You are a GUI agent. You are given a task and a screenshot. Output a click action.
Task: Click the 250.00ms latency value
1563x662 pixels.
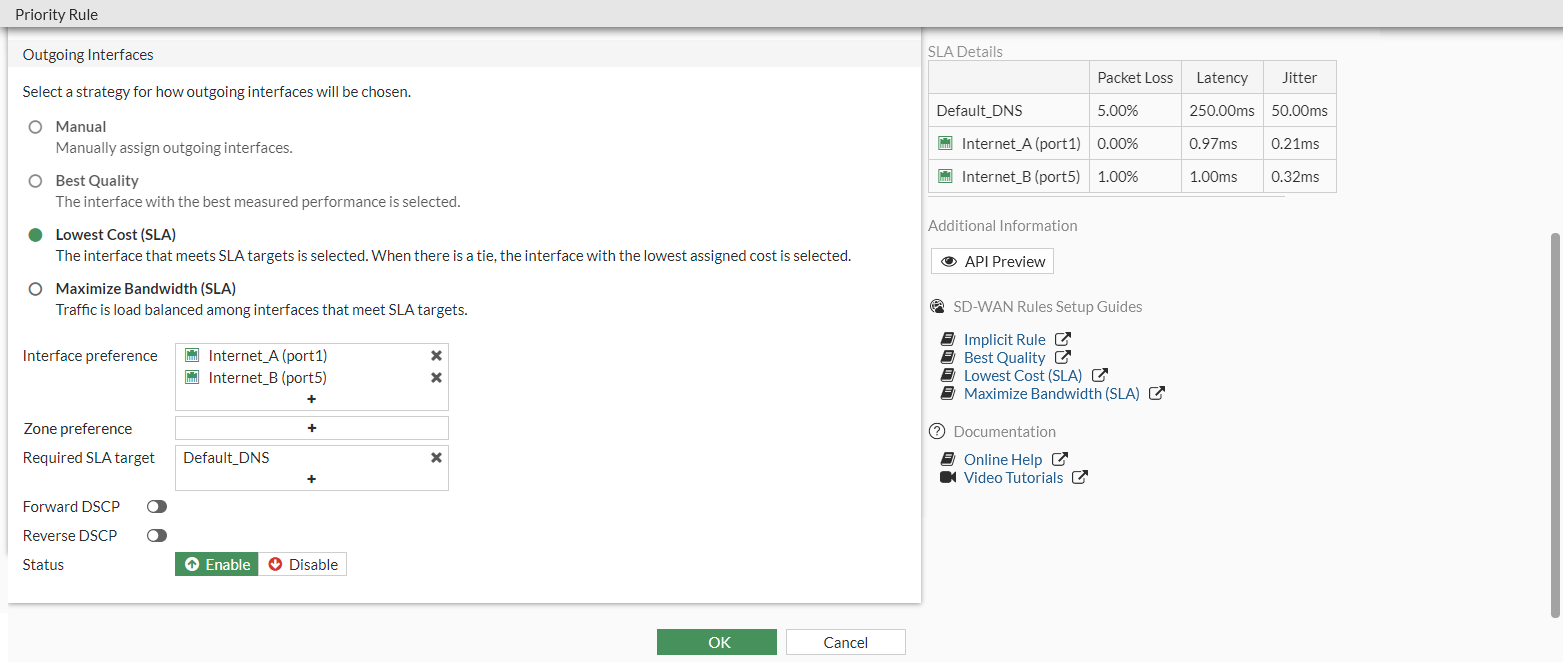click(x=1221, y=111)
